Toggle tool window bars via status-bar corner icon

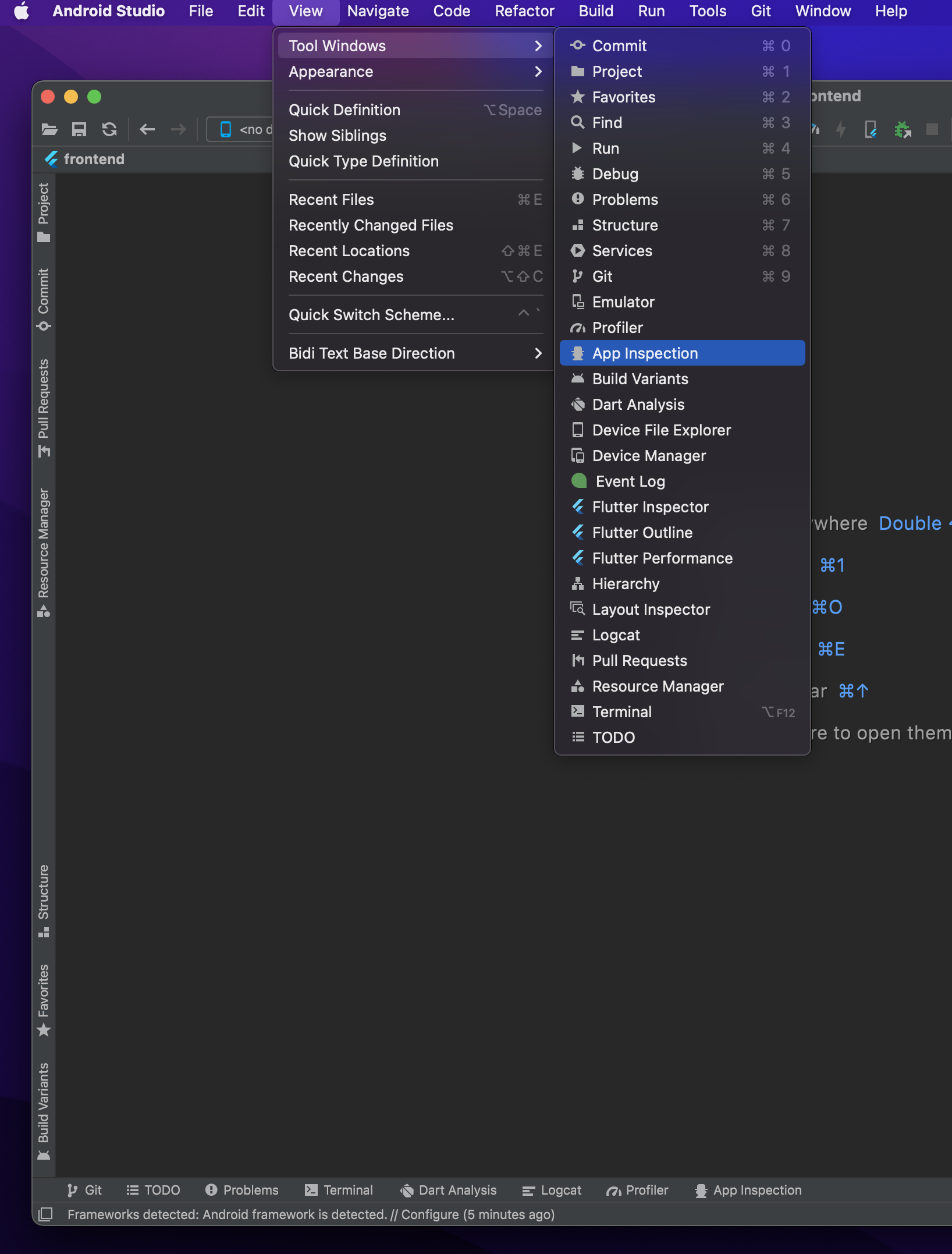[x=45, y=1214]
